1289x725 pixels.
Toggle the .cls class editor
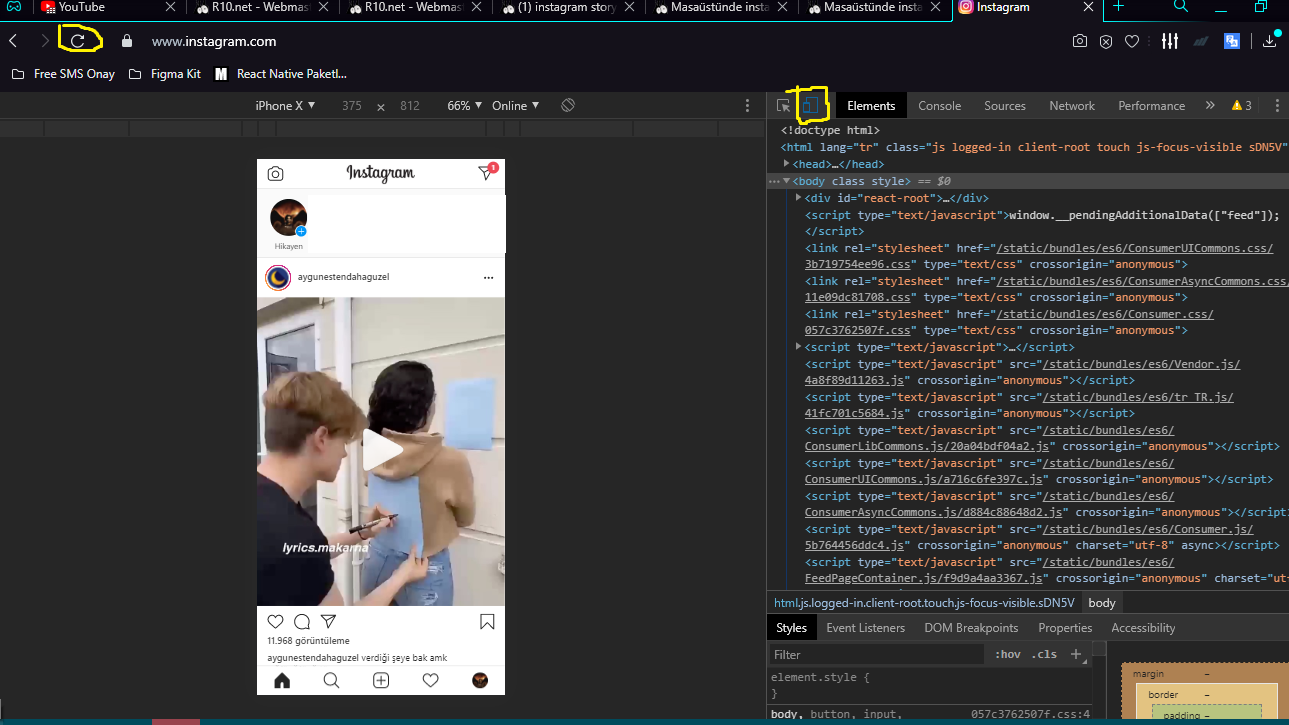pos(1044,654)
